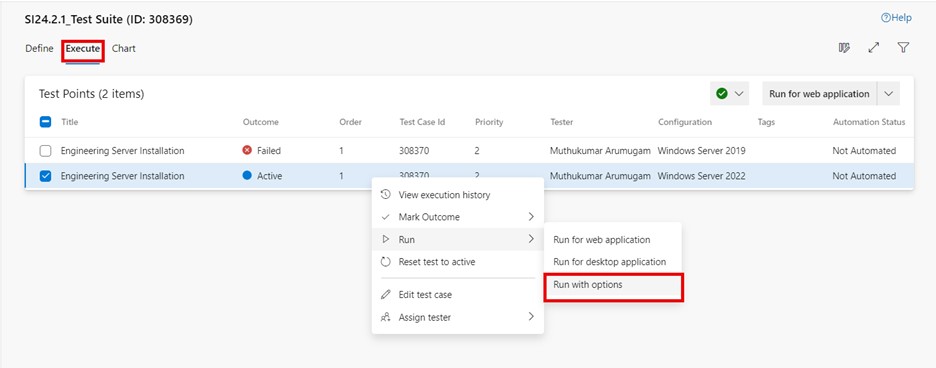Sort by the Configuration column header

point(685,122)
